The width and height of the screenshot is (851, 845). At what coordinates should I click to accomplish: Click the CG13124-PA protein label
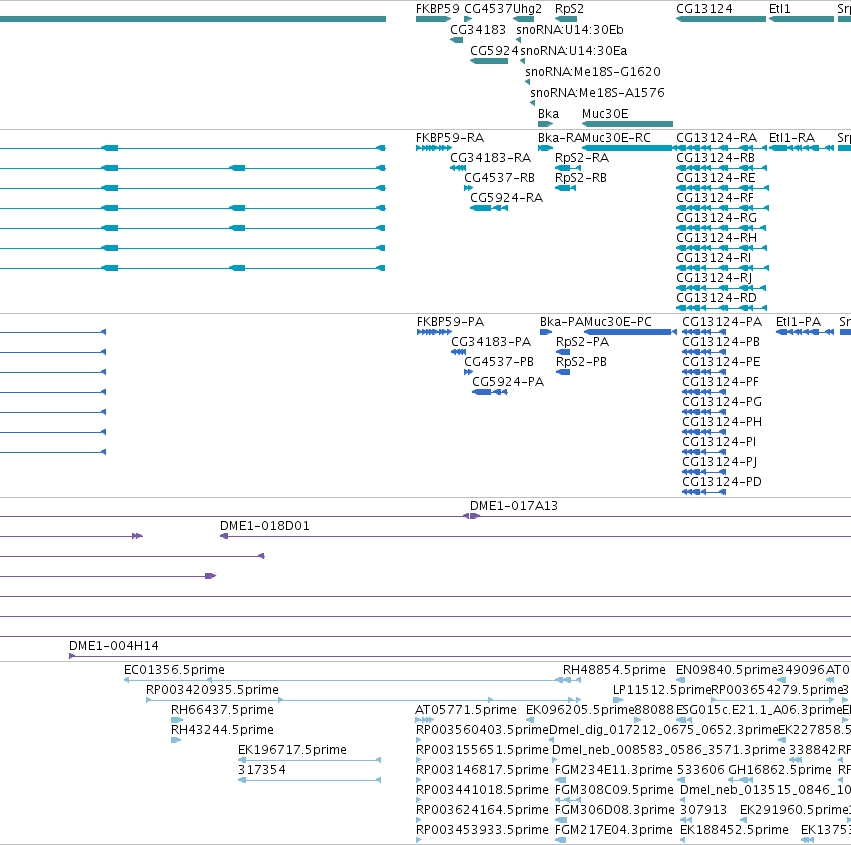coord(722,322)
